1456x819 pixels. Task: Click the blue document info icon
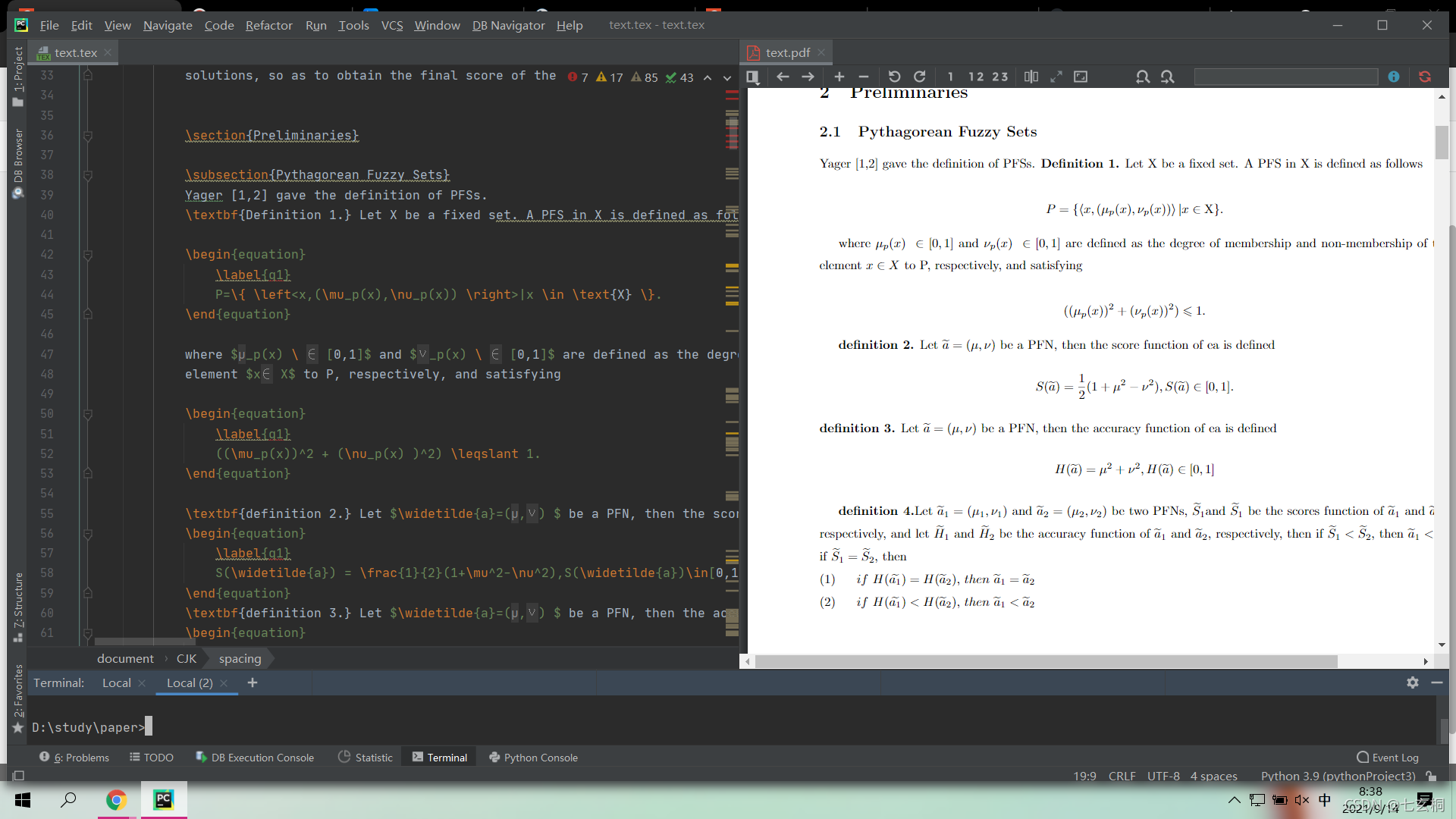[1394, 77]
